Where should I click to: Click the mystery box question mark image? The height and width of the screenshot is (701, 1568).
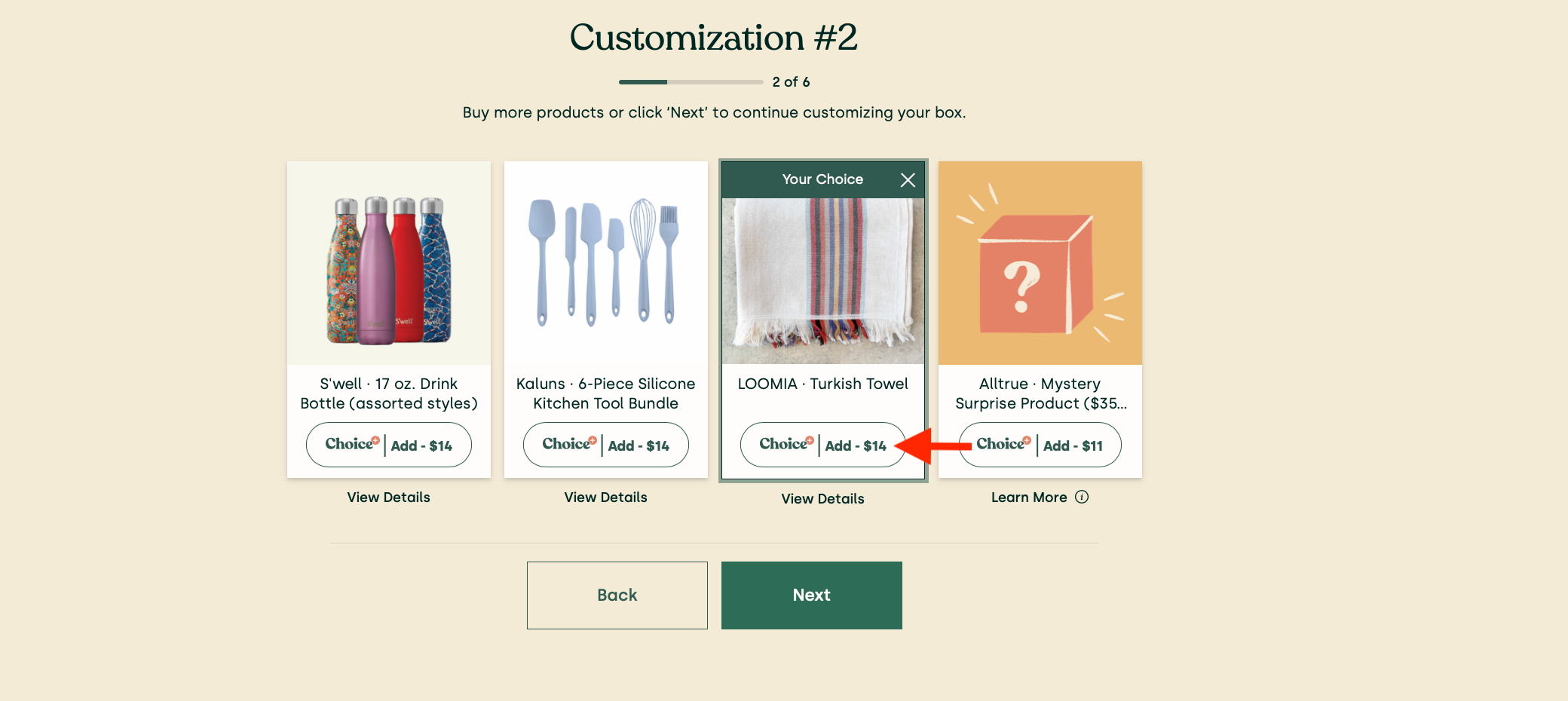[1040, 263]
